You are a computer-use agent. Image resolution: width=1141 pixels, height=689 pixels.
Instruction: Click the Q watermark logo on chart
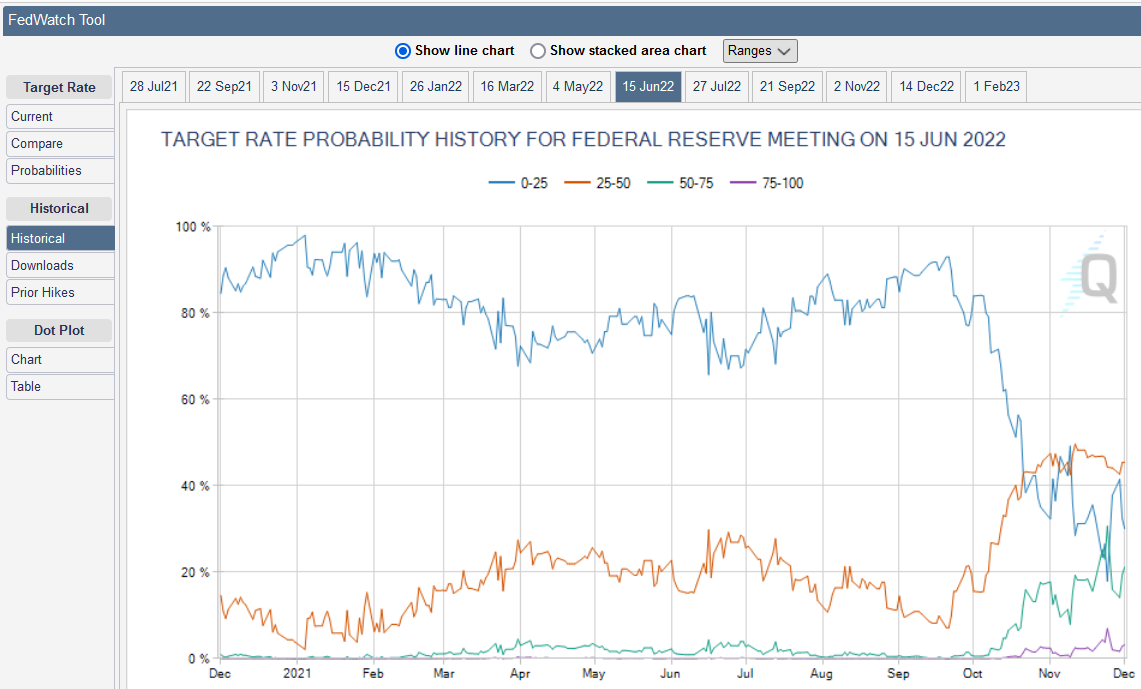click(1090, 277)
